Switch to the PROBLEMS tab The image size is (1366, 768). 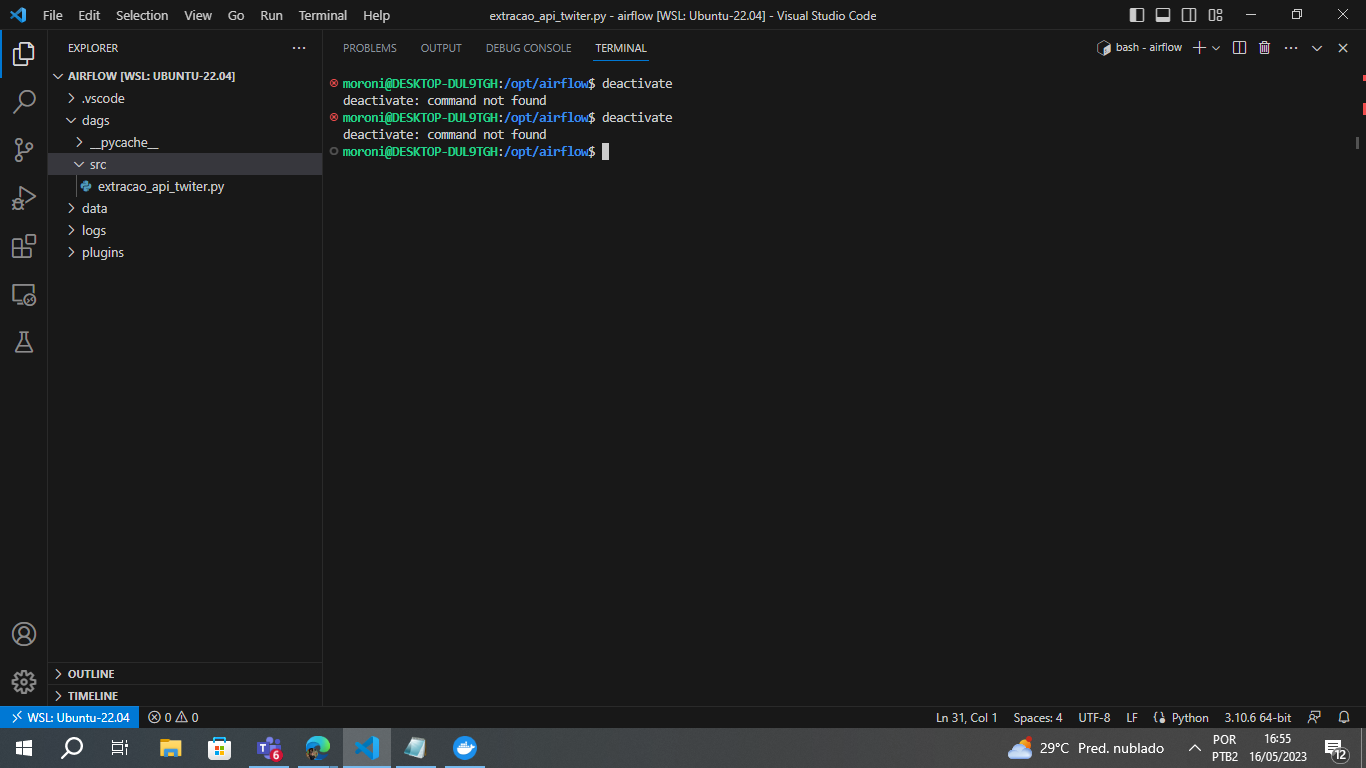click(370, 48)
